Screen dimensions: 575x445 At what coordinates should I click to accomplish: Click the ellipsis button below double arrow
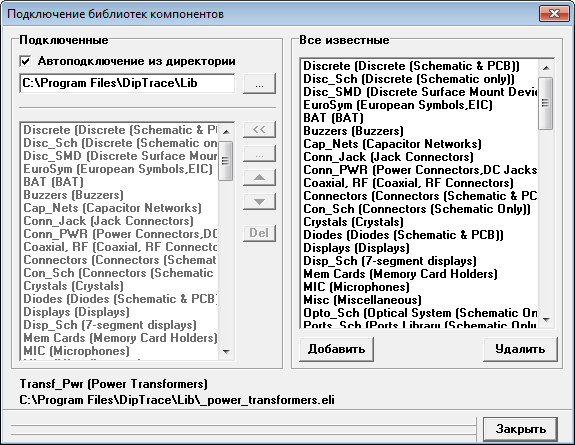pyautogui.click(x=259, y=154)
